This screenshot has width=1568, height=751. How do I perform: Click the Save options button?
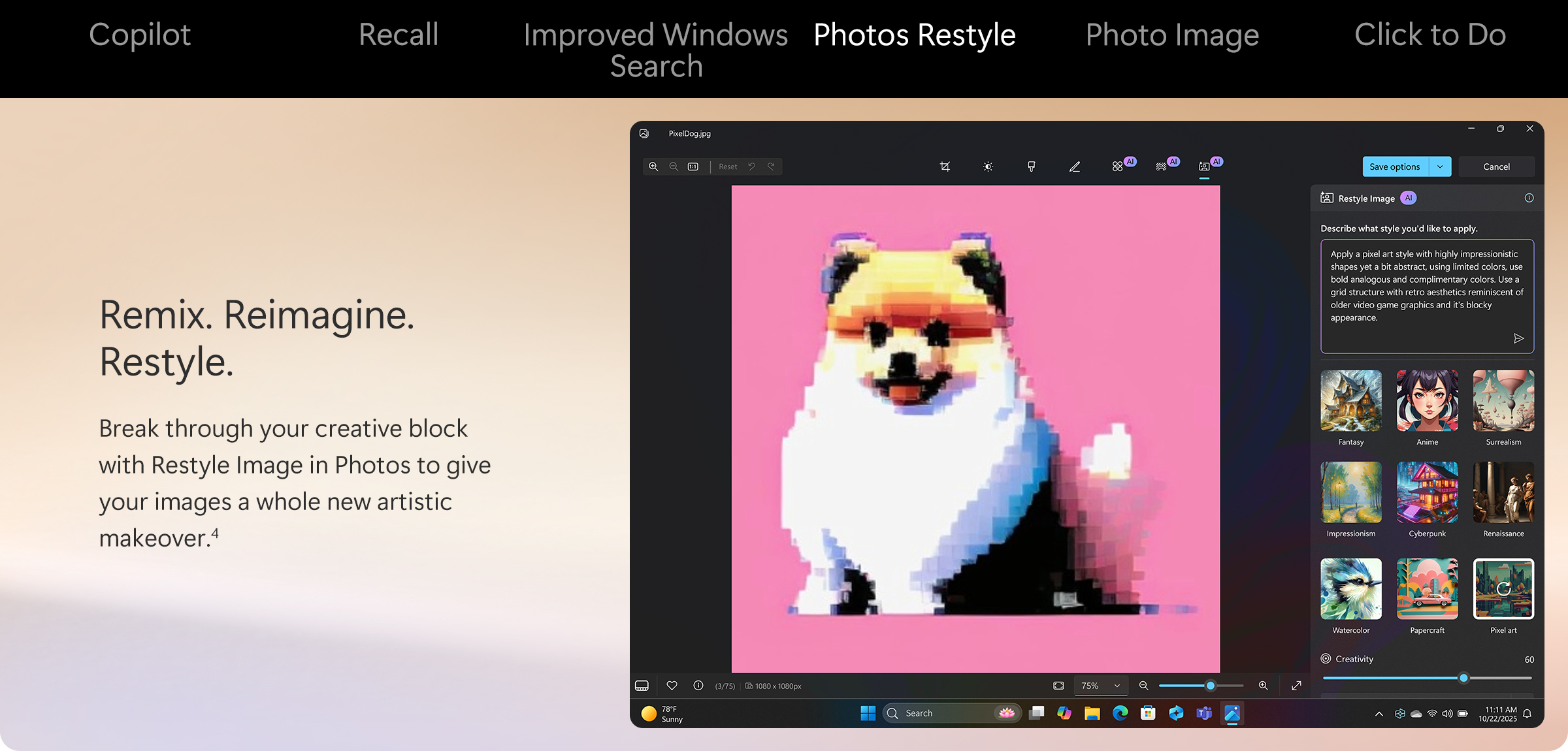click(x=1395, y=167)
